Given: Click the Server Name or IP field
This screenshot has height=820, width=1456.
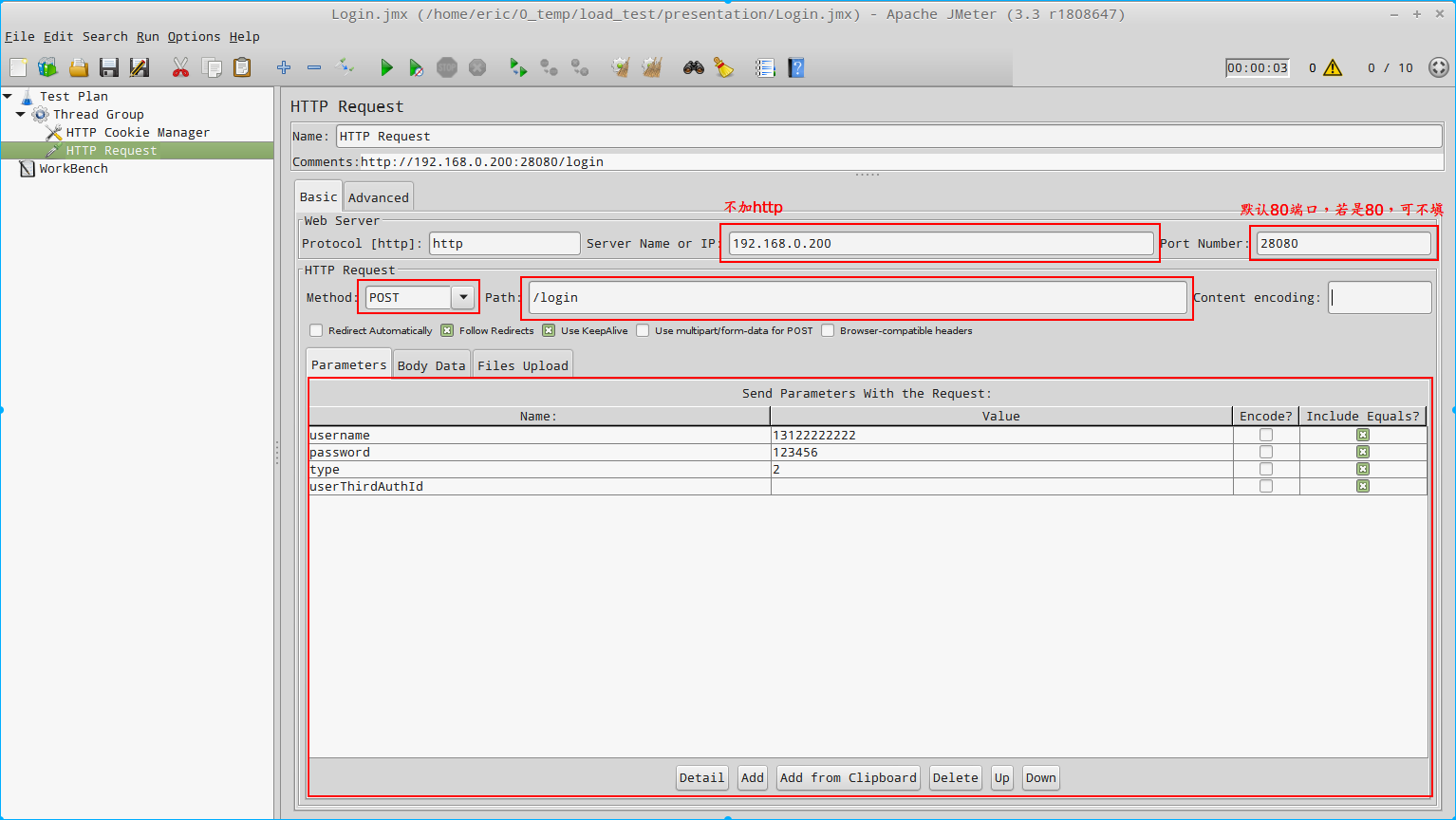Looking at the screenshot, I should coord(941,243).
